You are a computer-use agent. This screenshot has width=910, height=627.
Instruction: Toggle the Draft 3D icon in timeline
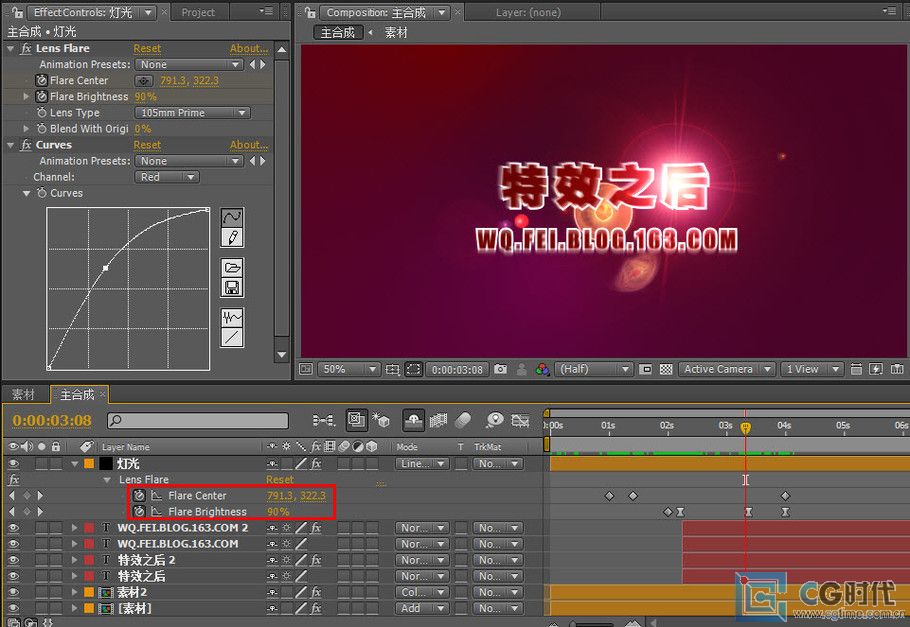pos(380,420)
